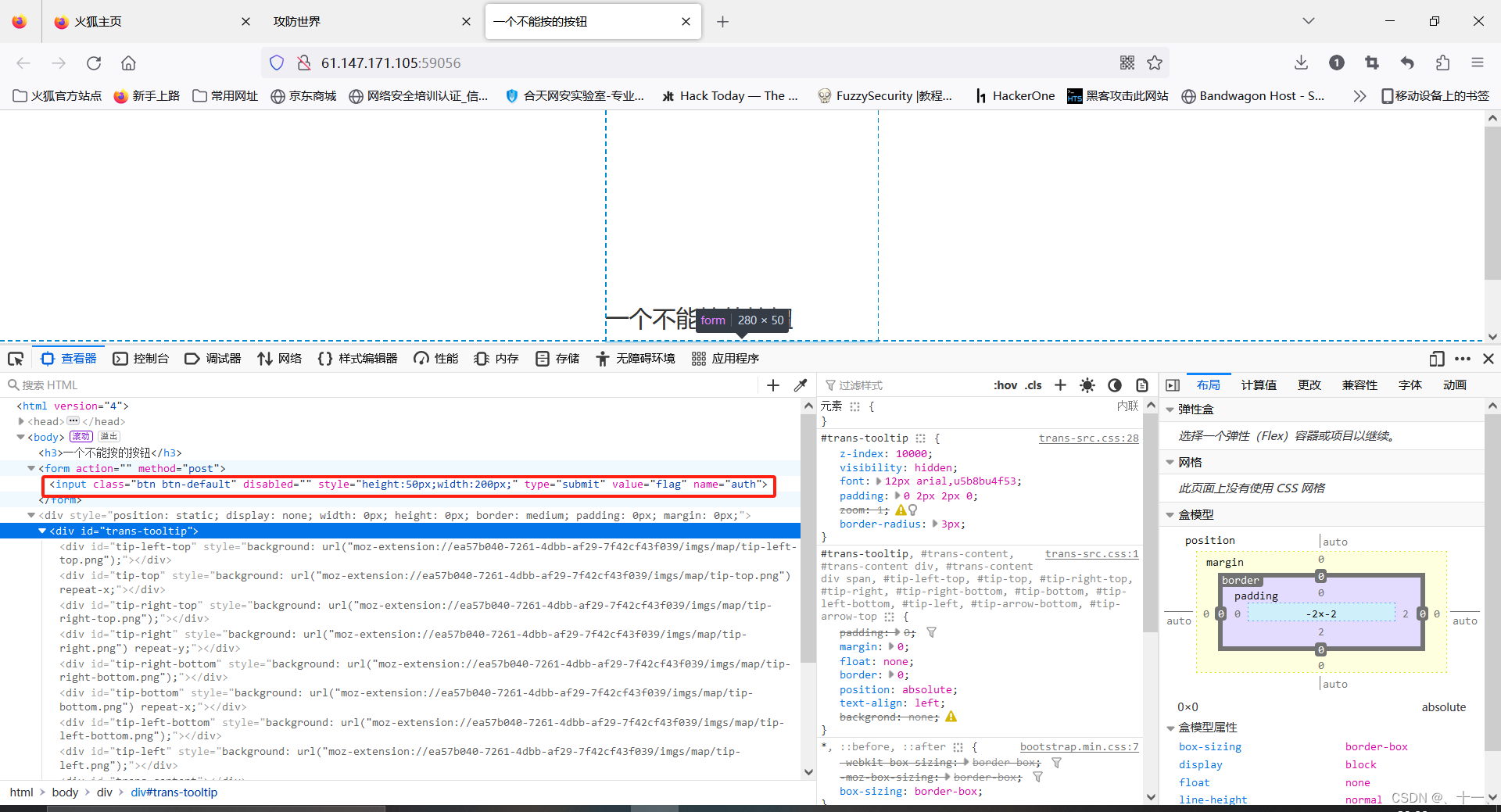The image size is (1501, 812).
Task: Open the bootstrap.min.css:7 source link
Action: (x=1079, y=747)
